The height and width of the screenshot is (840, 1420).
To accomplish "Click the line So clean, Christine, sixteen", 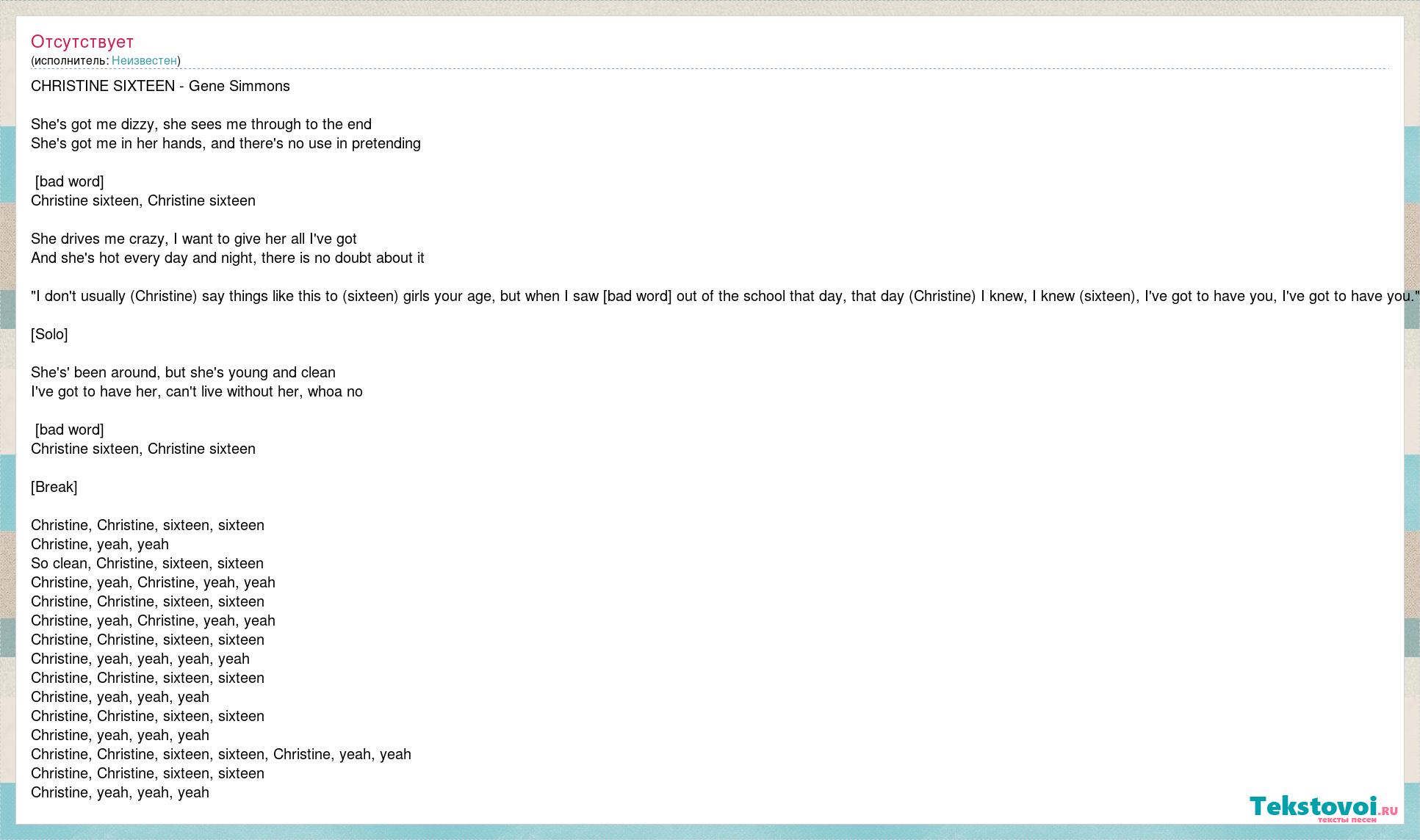I will pyautogui.click(x=147, y=563).
